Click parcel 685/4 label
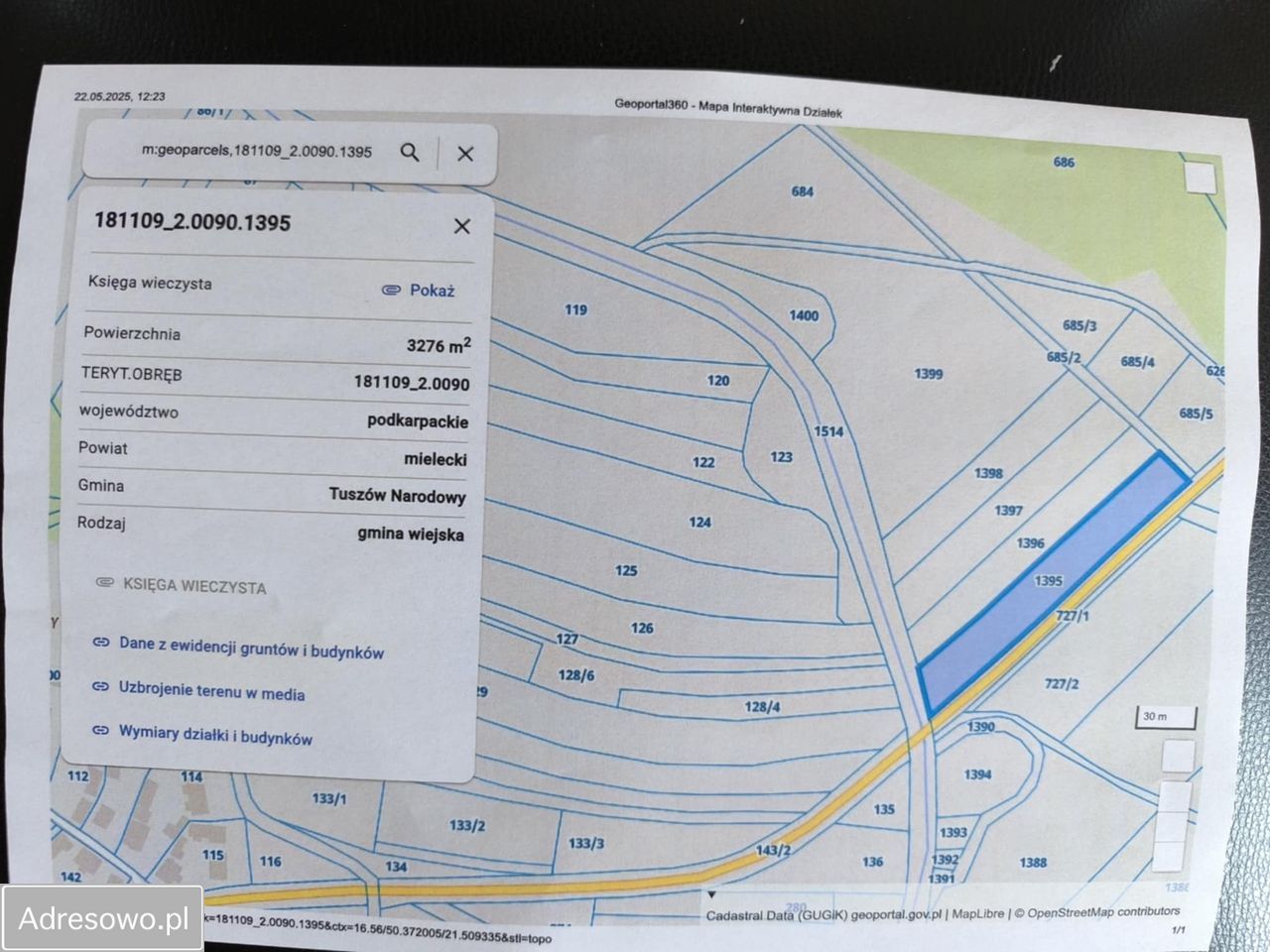 tap(1138, 362)
